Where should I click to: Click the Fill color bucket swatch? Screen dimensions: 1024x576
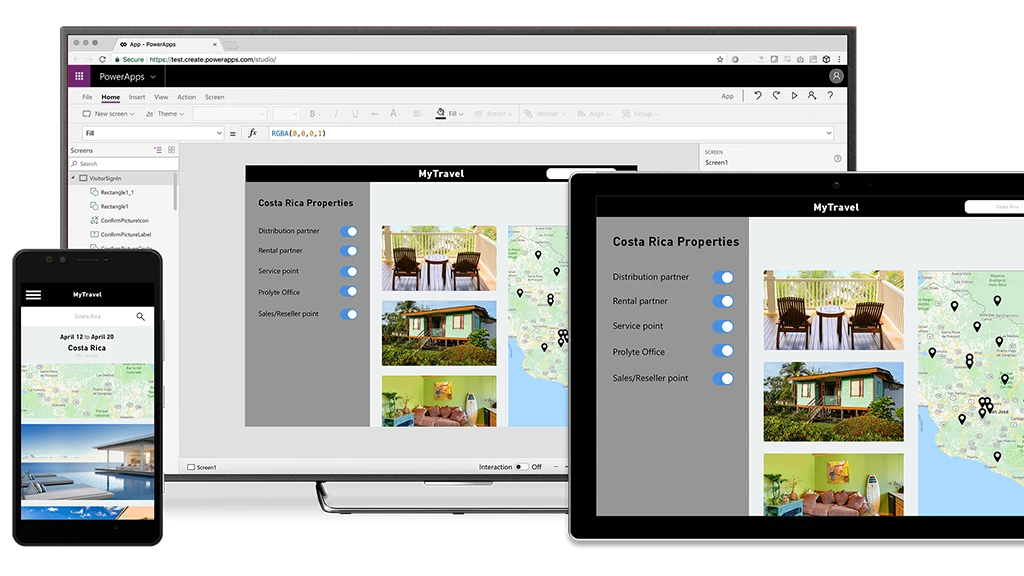coord(441,114)
